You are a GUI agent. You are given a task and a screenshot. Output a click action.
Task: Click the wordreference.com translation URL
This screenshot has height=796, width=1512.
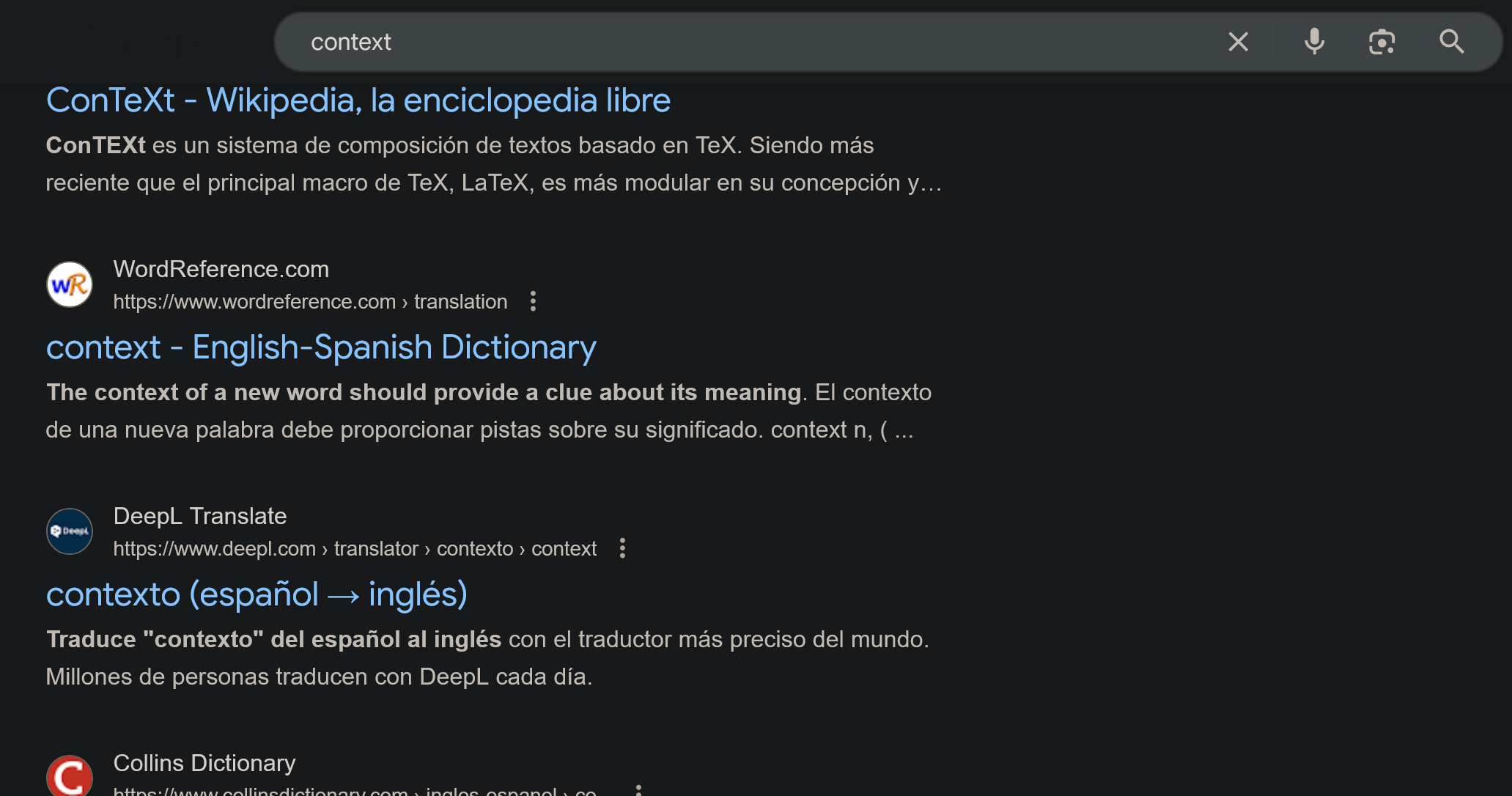[309, 301]
